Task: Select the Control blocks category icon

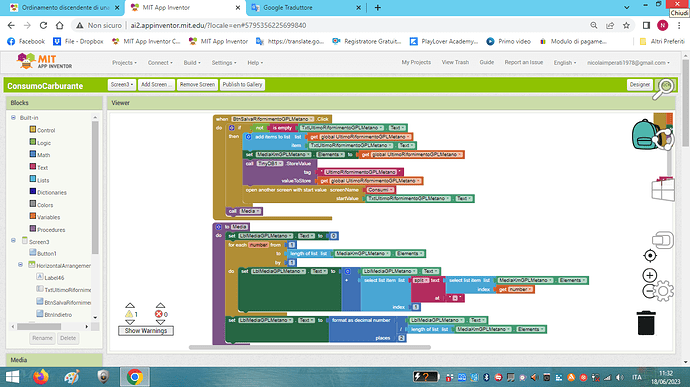Action: pos(33,130)
